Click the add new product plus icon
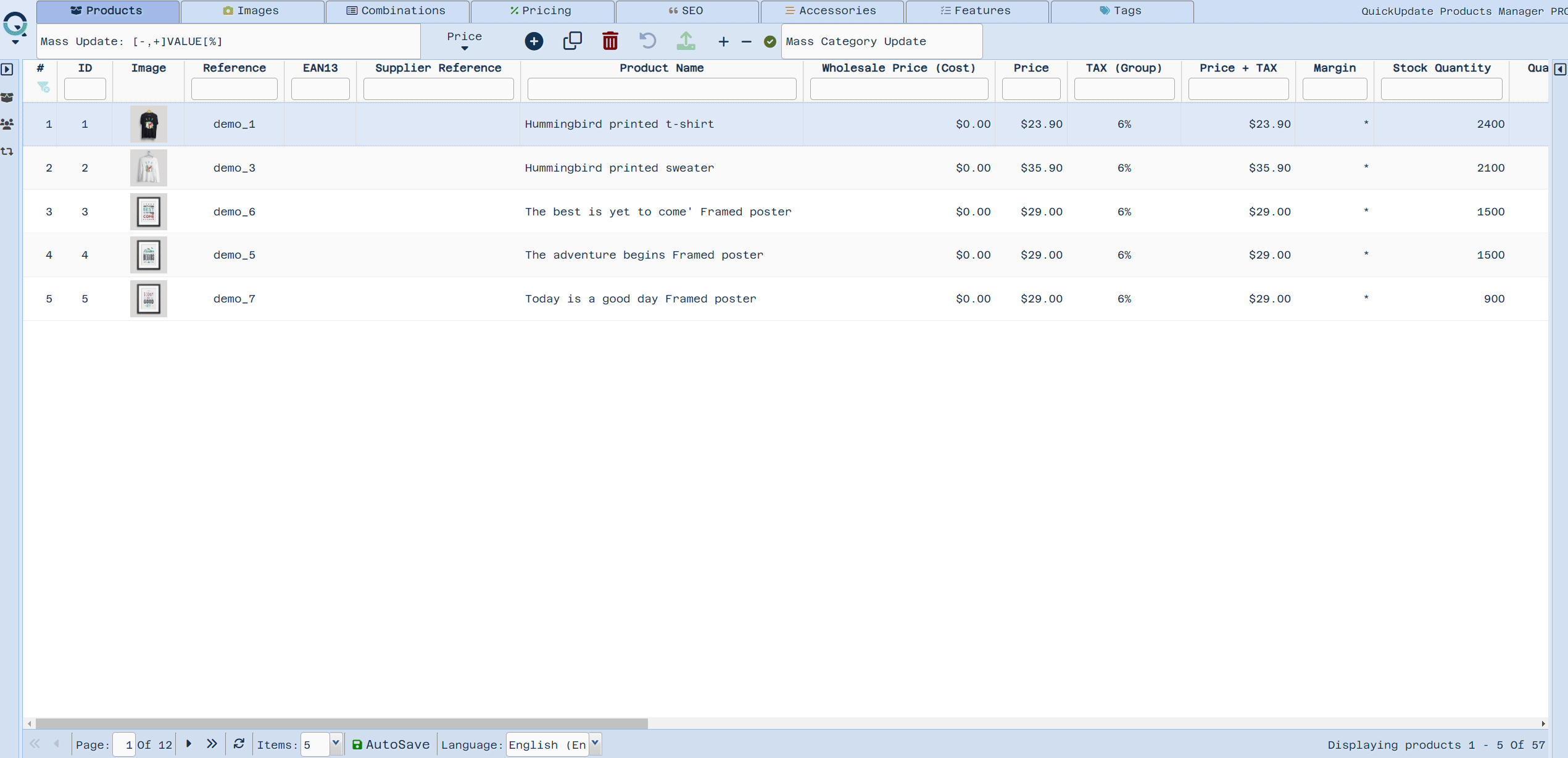1568x758 pixels. (534, 41)
